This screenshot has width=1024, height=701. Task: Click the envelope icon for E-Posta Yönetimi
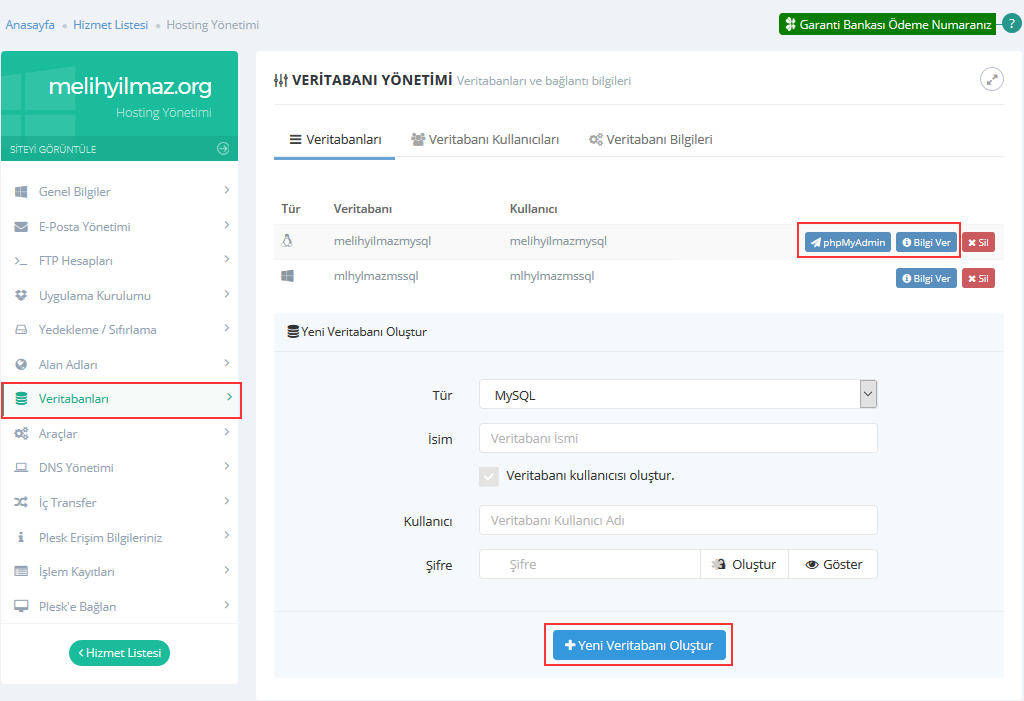[21, 227]
